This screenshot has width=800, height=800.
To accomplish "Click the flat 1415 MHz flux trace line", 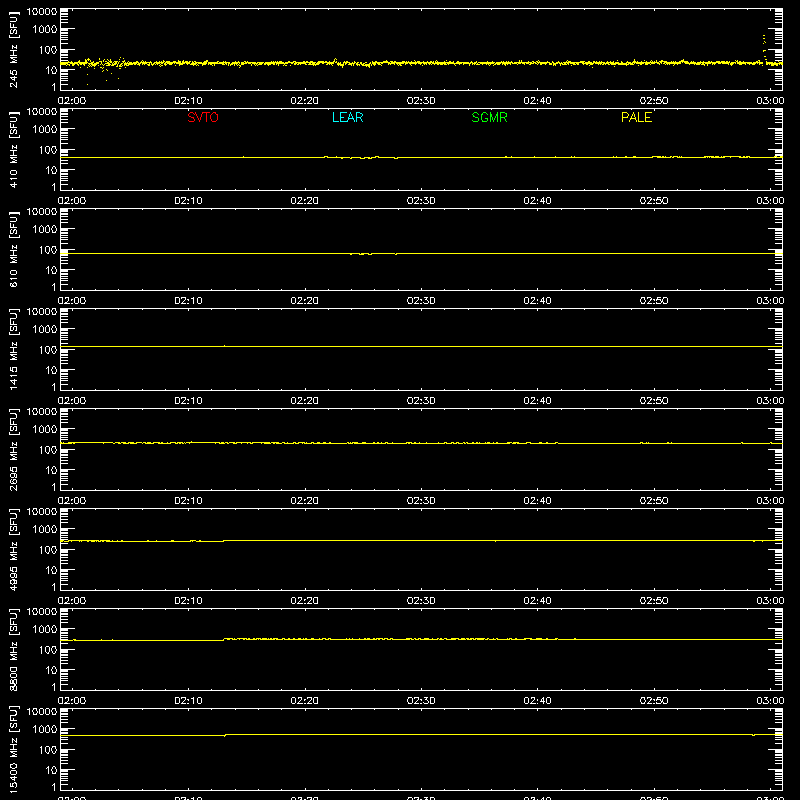I will pyautogui.click(x=421, y=346).
